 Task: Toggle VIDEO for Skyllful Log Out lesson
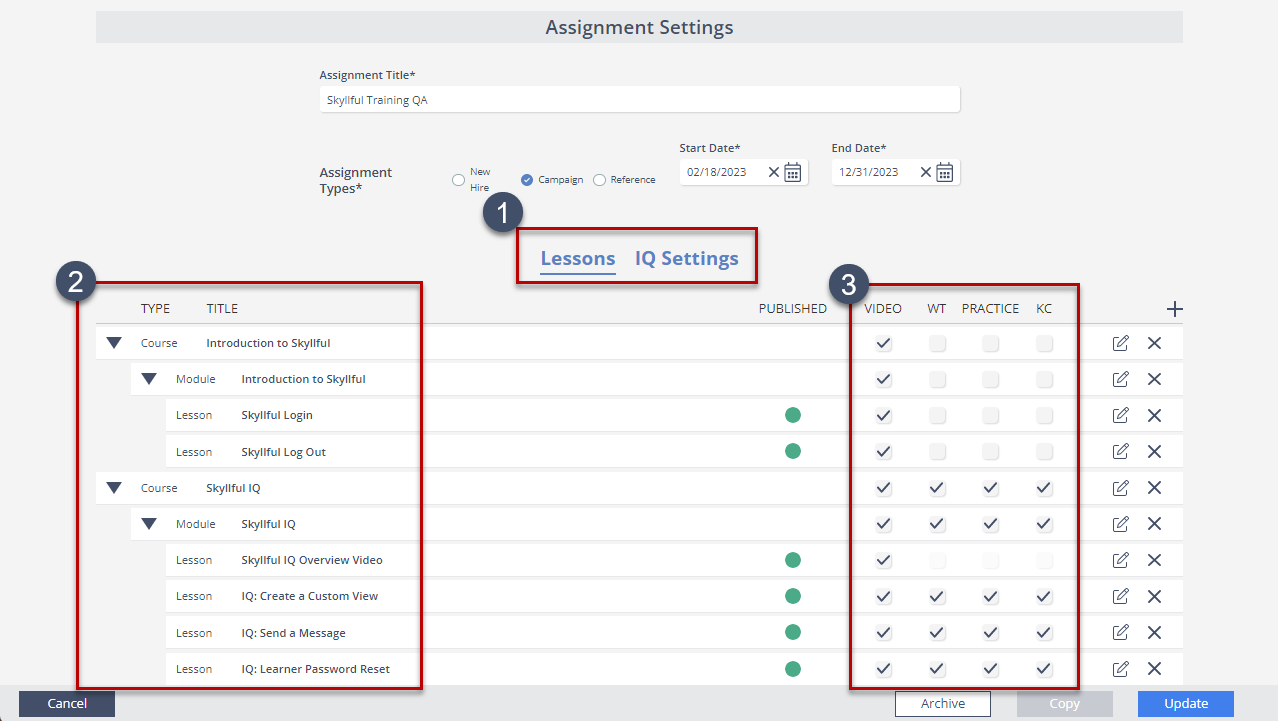pos(883,451)
